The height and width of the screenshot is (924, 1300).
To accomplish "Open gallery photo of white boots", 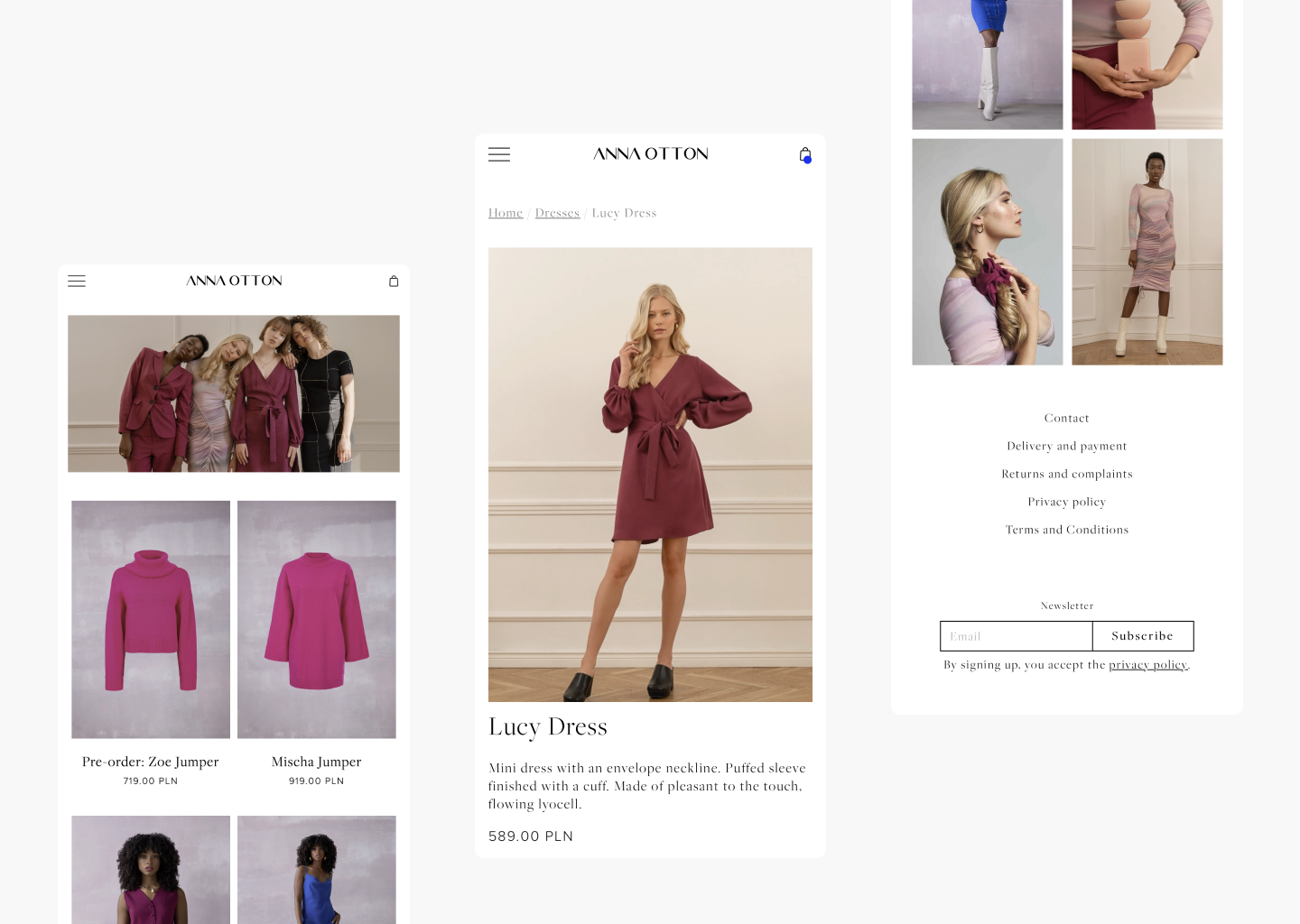I will click(x=988, y=65).
